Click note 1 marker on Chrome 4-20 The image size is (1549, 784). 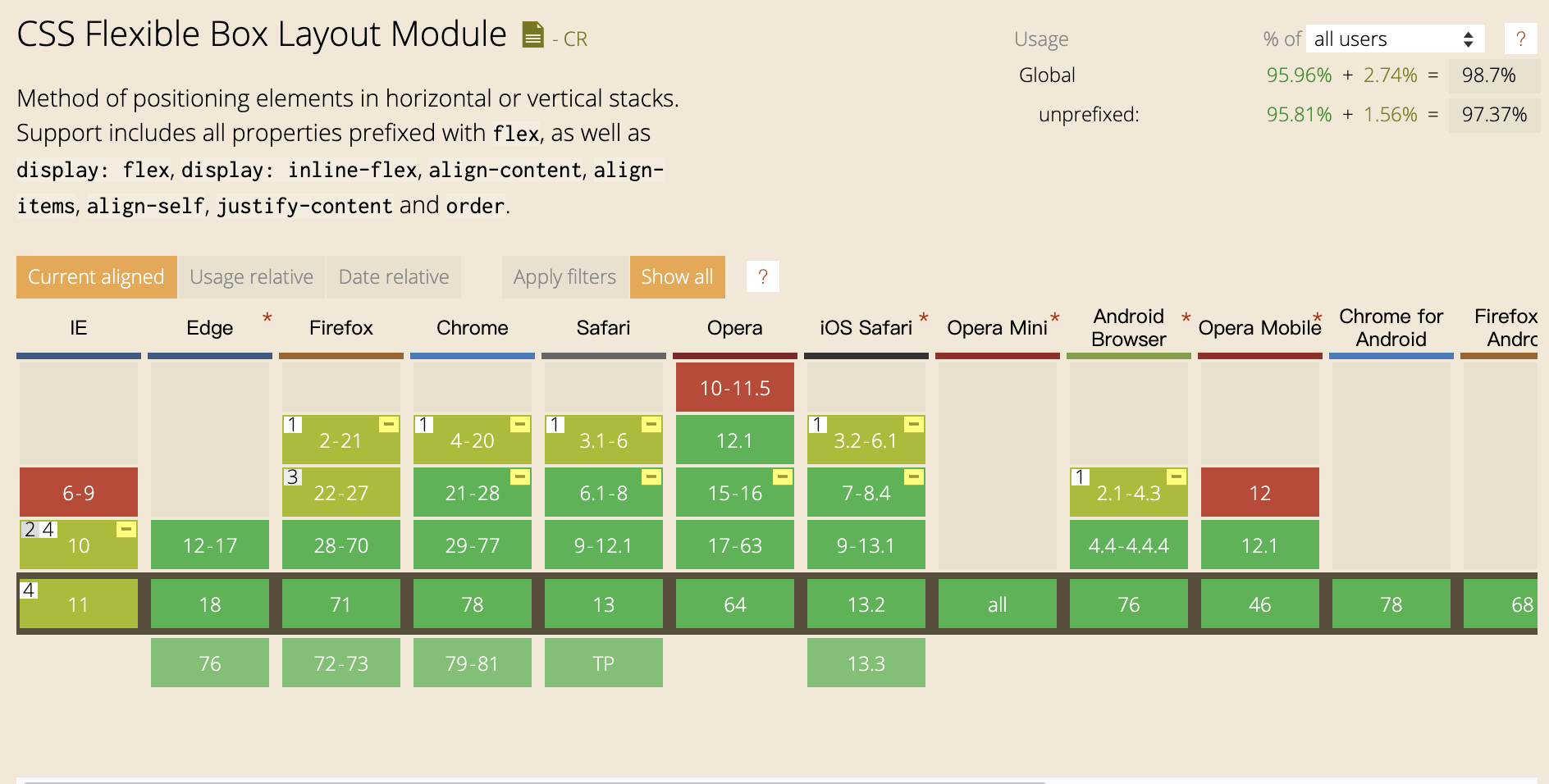[423, 425]
